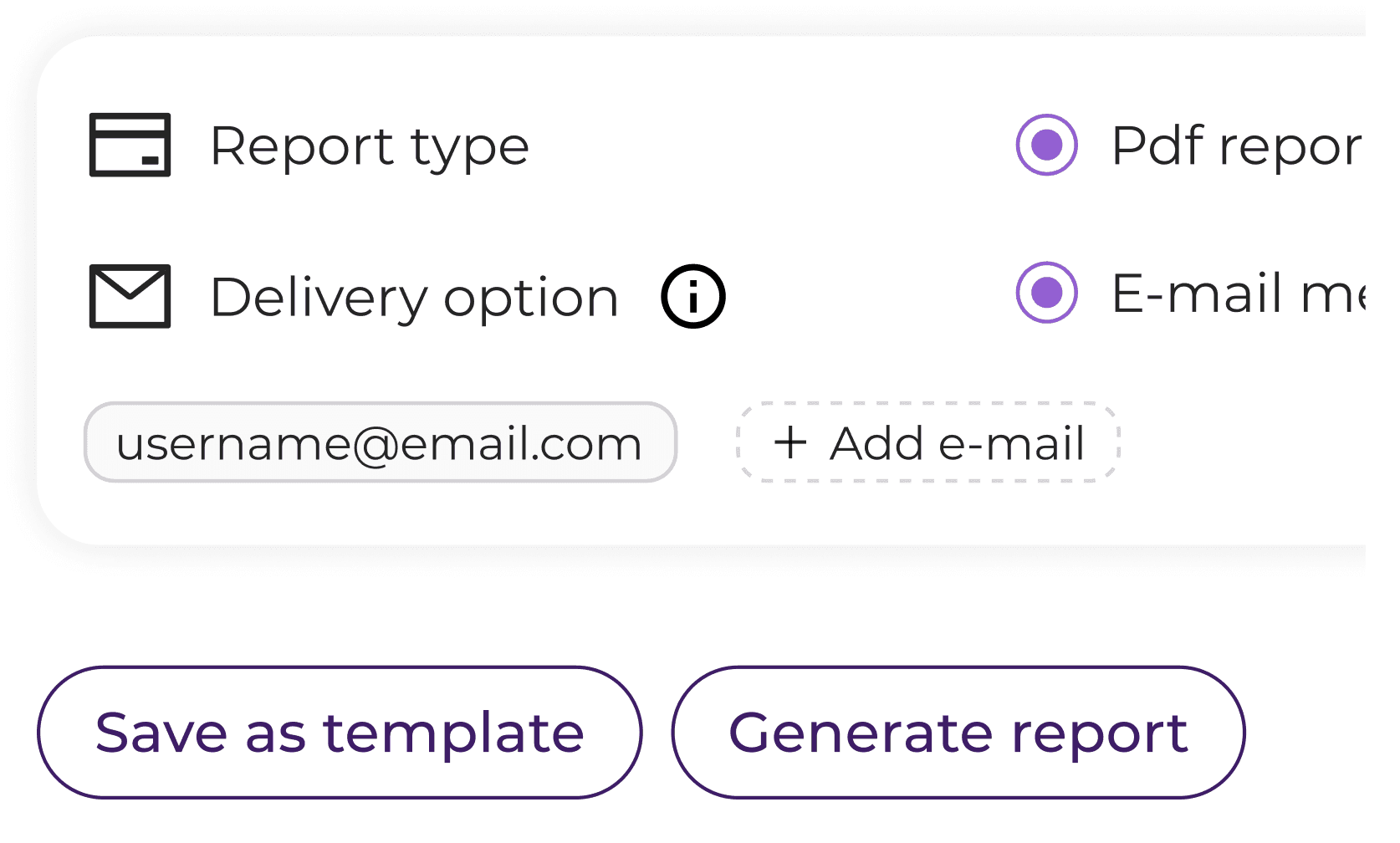1400x843 pixels.
Task: Click the plus icon in Add e-mail
Action: 790,442
